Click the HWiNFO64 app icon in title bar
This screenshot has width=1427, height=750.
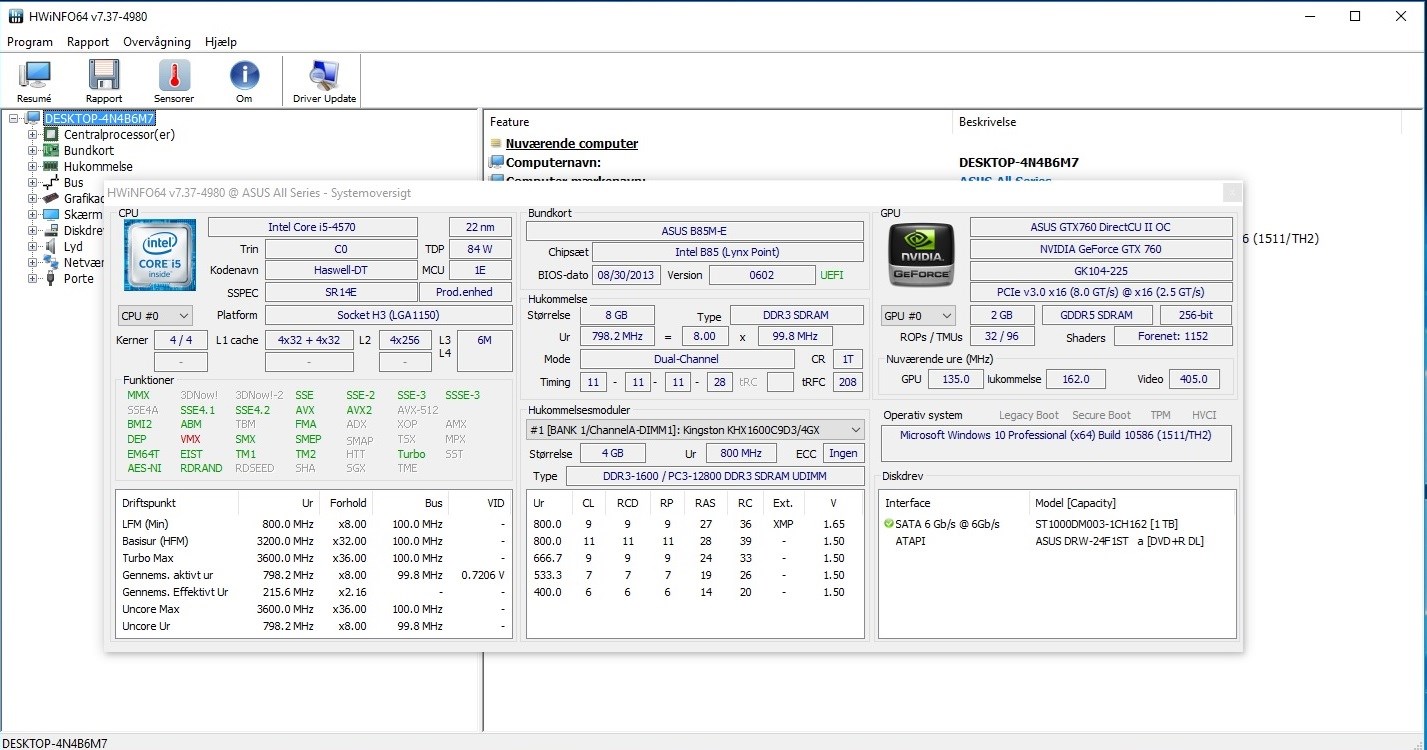(16, 16)
